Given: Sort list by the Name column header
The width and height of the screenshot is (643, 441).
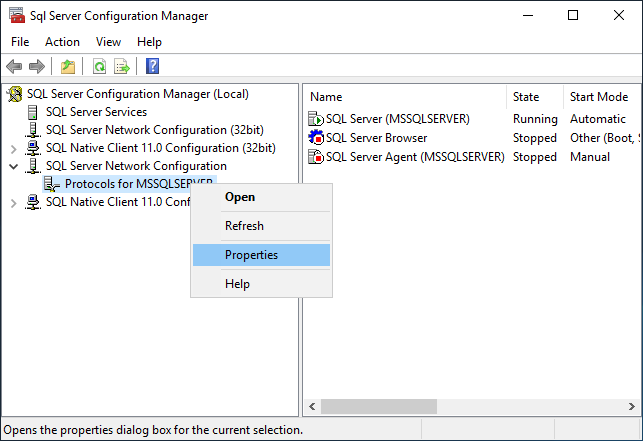Looking at the screenshot, I should point(326,97).
